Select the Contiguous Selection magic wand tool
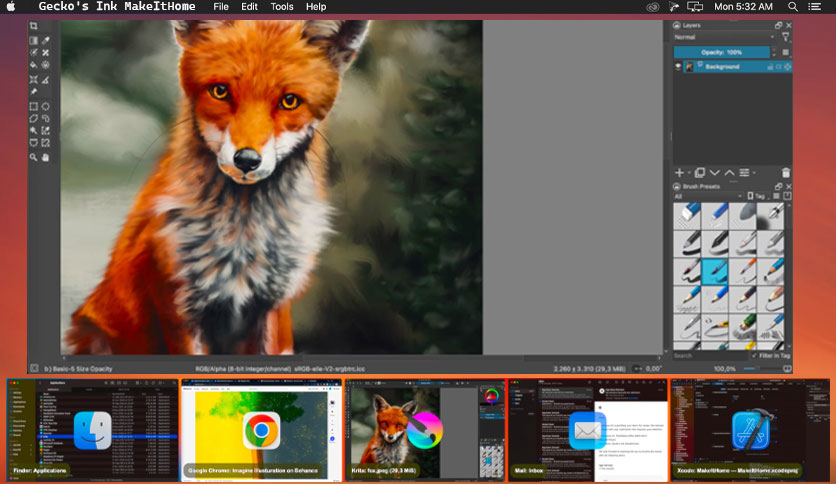836x484 pixels. pos(34,131)
